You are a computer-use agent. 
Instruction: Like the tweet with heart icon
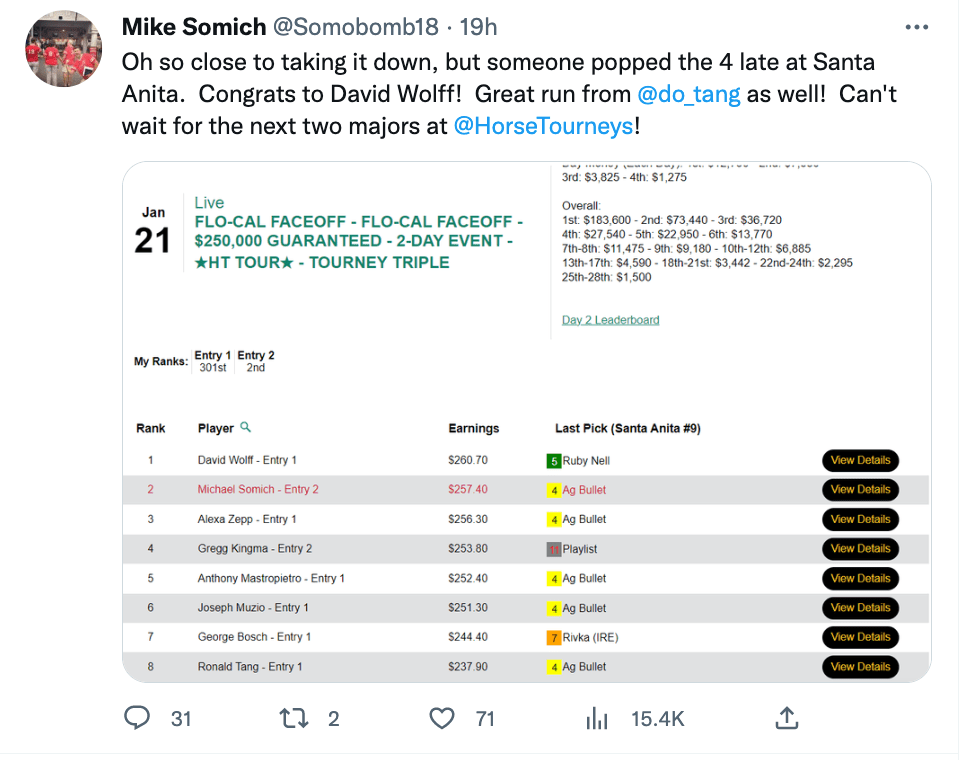pyautogui.click(x=442, y=718)
